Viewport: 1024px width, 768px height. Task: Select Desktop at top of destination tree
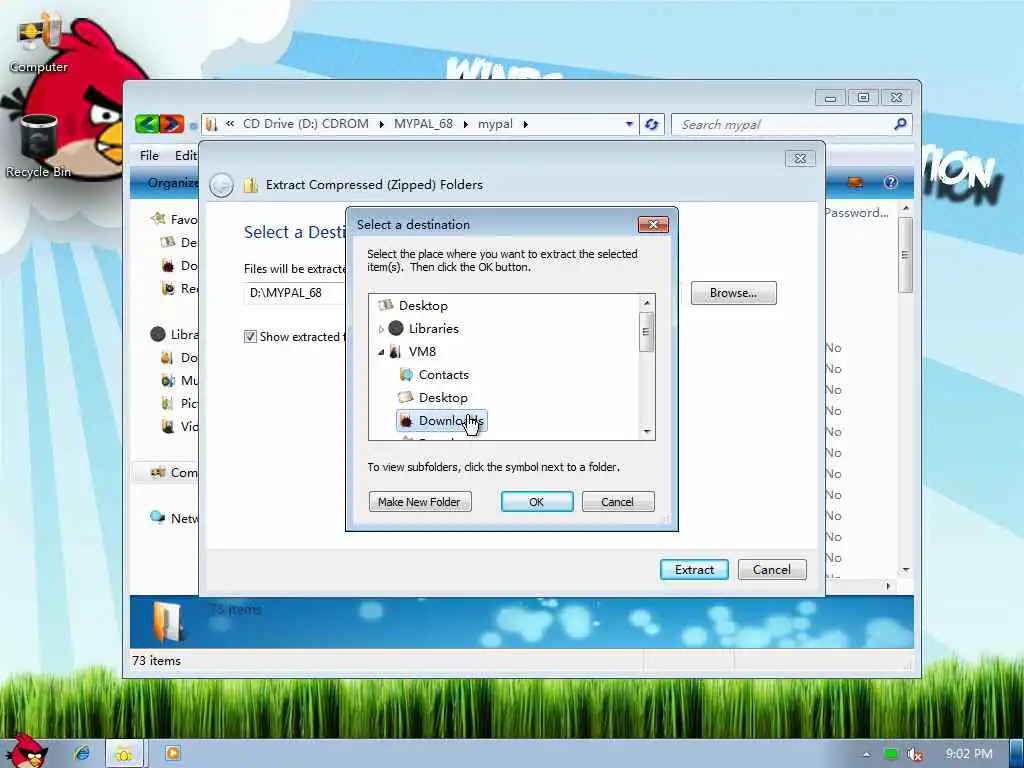423,306
